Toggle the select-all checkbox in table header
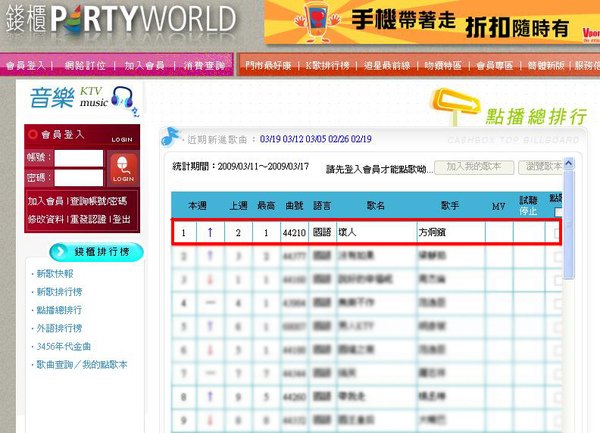 [x=558, y=212]
